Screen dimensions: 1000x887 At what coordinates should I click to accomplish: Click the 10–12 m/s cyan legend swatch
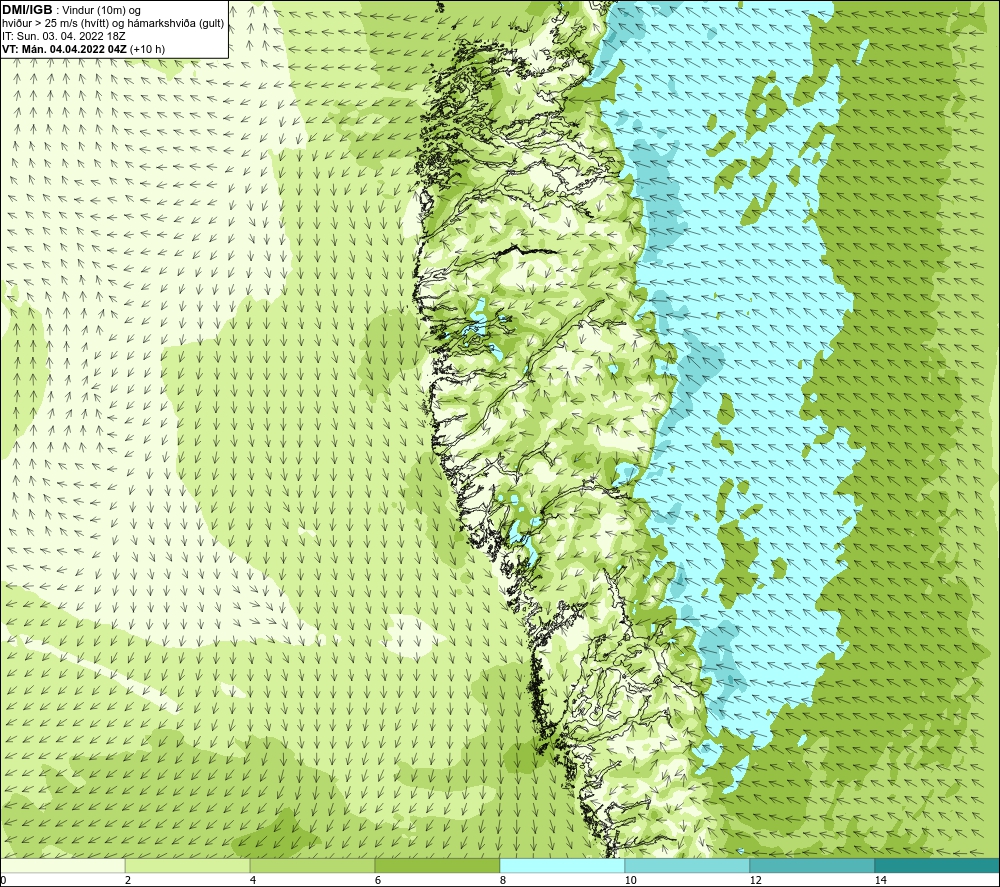[x=688, y=865]
